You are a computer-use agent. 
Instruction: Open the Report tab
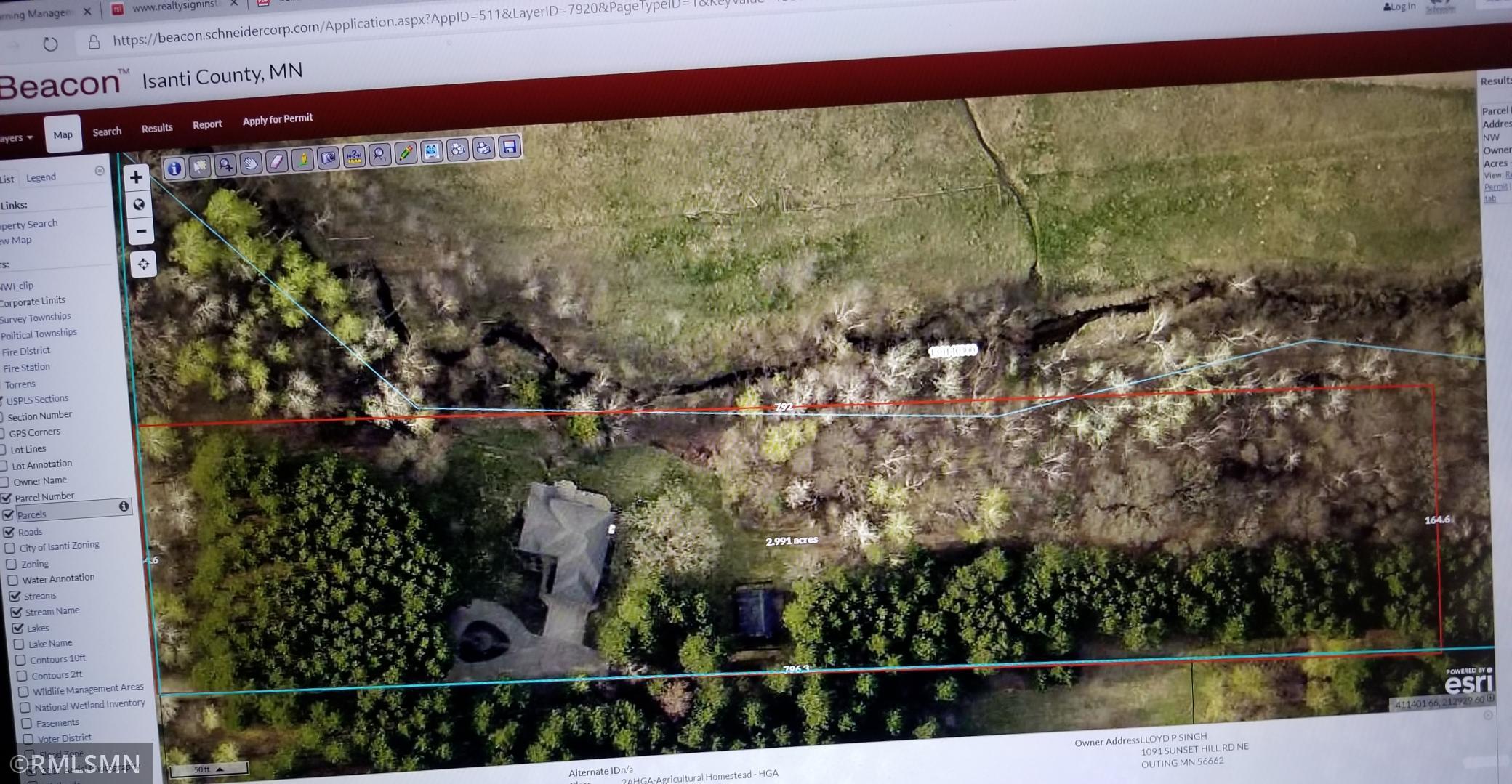click(207, 124)
